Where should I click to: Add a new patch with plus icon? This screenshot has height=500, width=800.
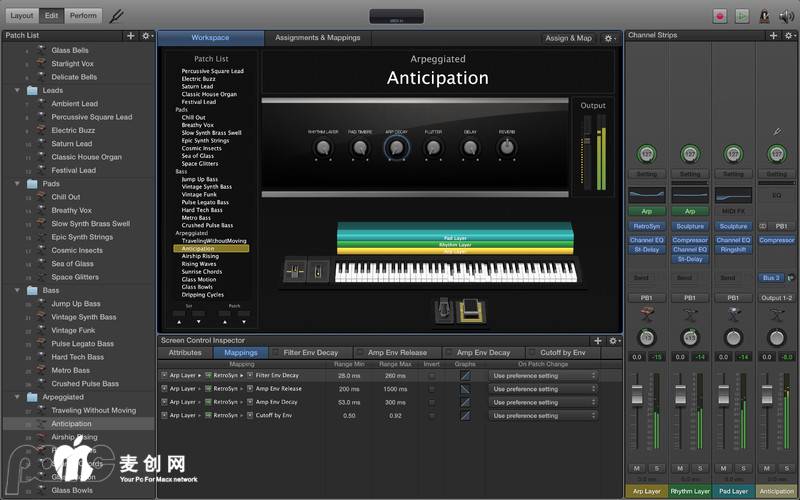tap(130, 36)
